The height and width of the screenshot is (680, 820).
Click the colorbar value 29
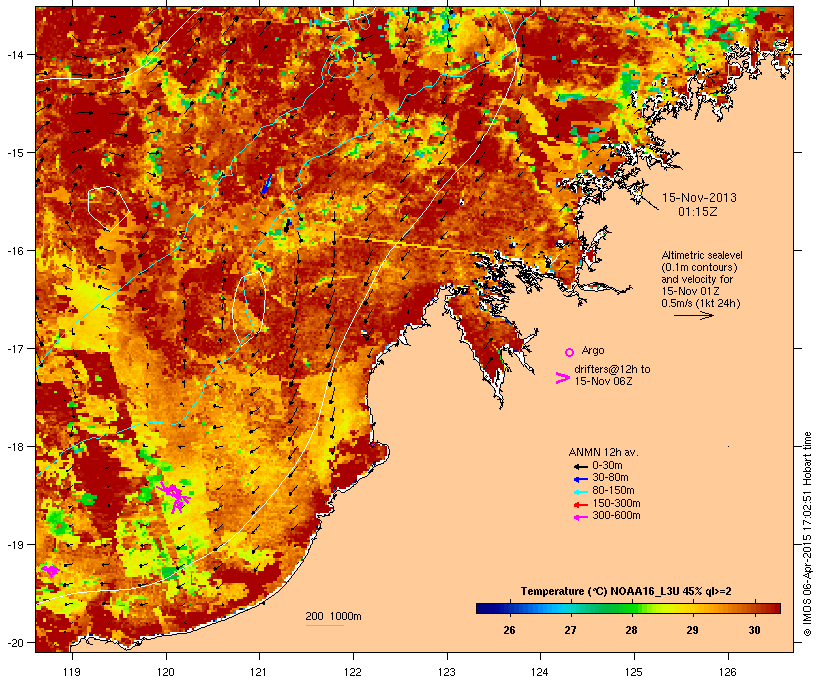point(692,630)
